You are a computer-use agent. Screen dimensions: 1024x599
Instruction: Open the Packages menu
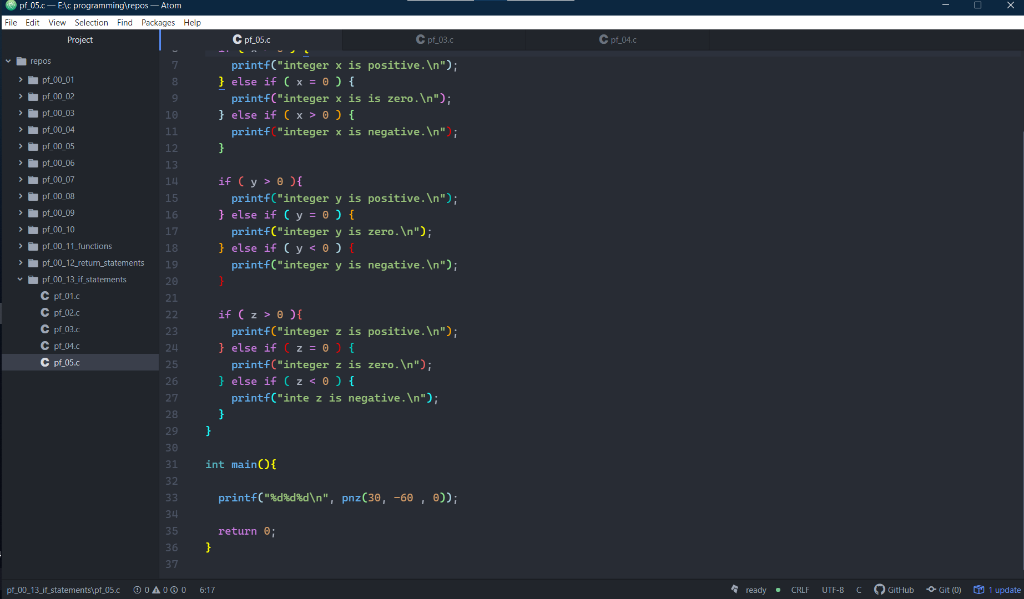coord(157,22)
